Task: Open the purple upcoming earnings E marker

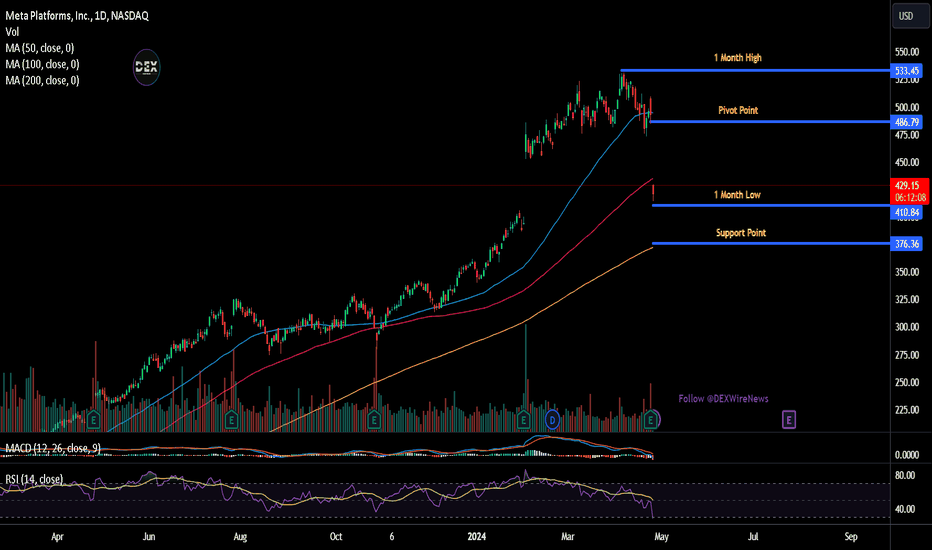Action: pos(789,420)
